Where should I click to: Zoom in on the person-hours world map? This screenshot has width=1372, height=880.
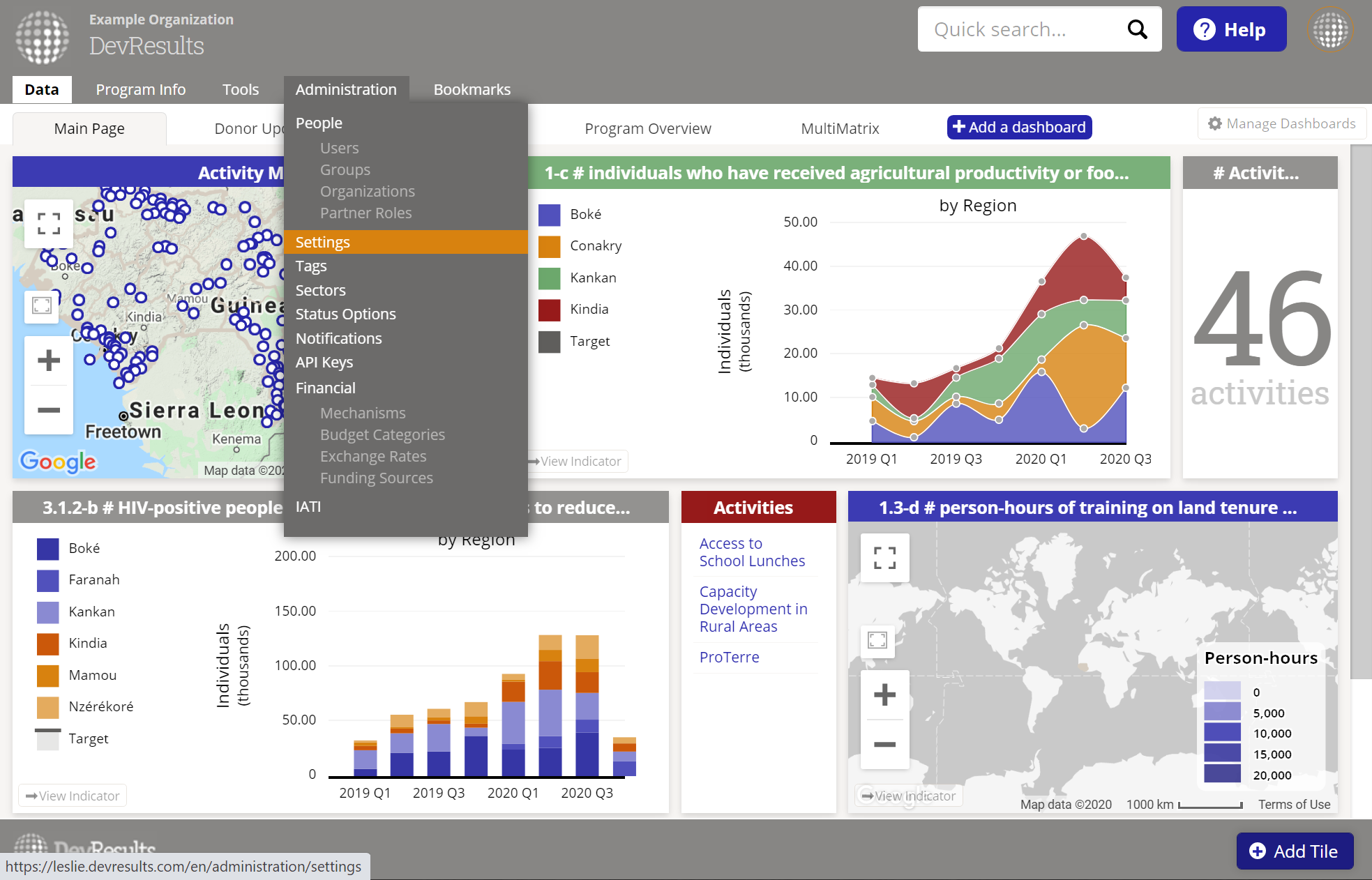coord(884,695)
